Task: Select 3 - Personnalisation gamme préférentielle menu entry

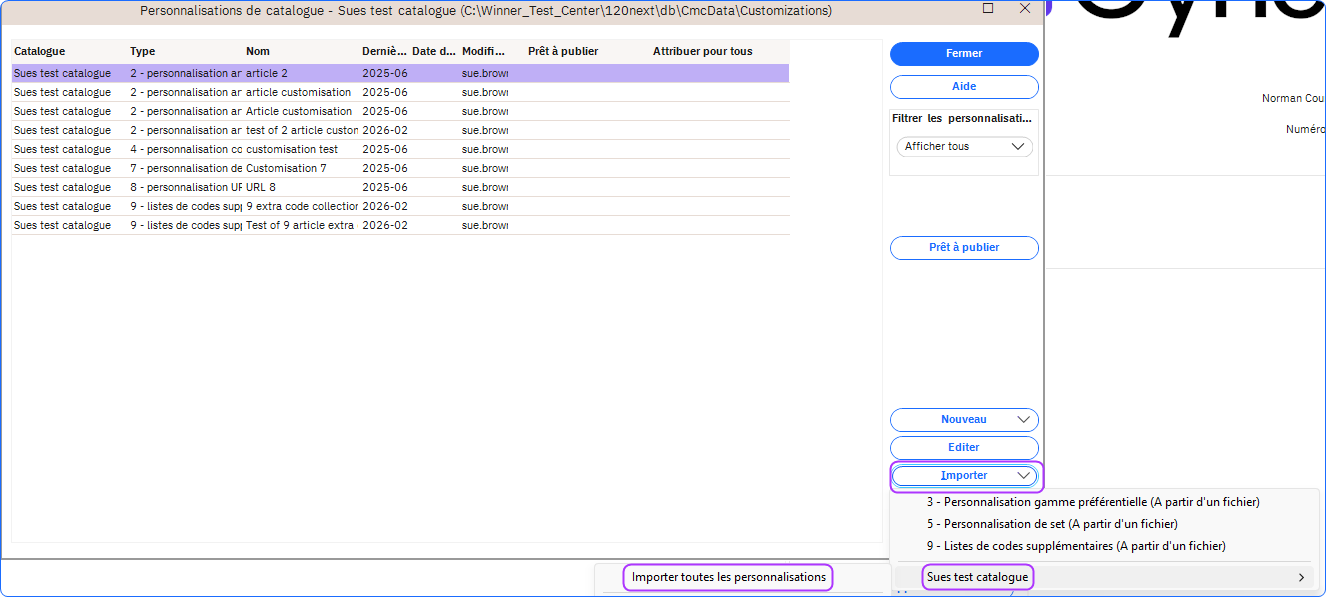Action: point(1092,502)
